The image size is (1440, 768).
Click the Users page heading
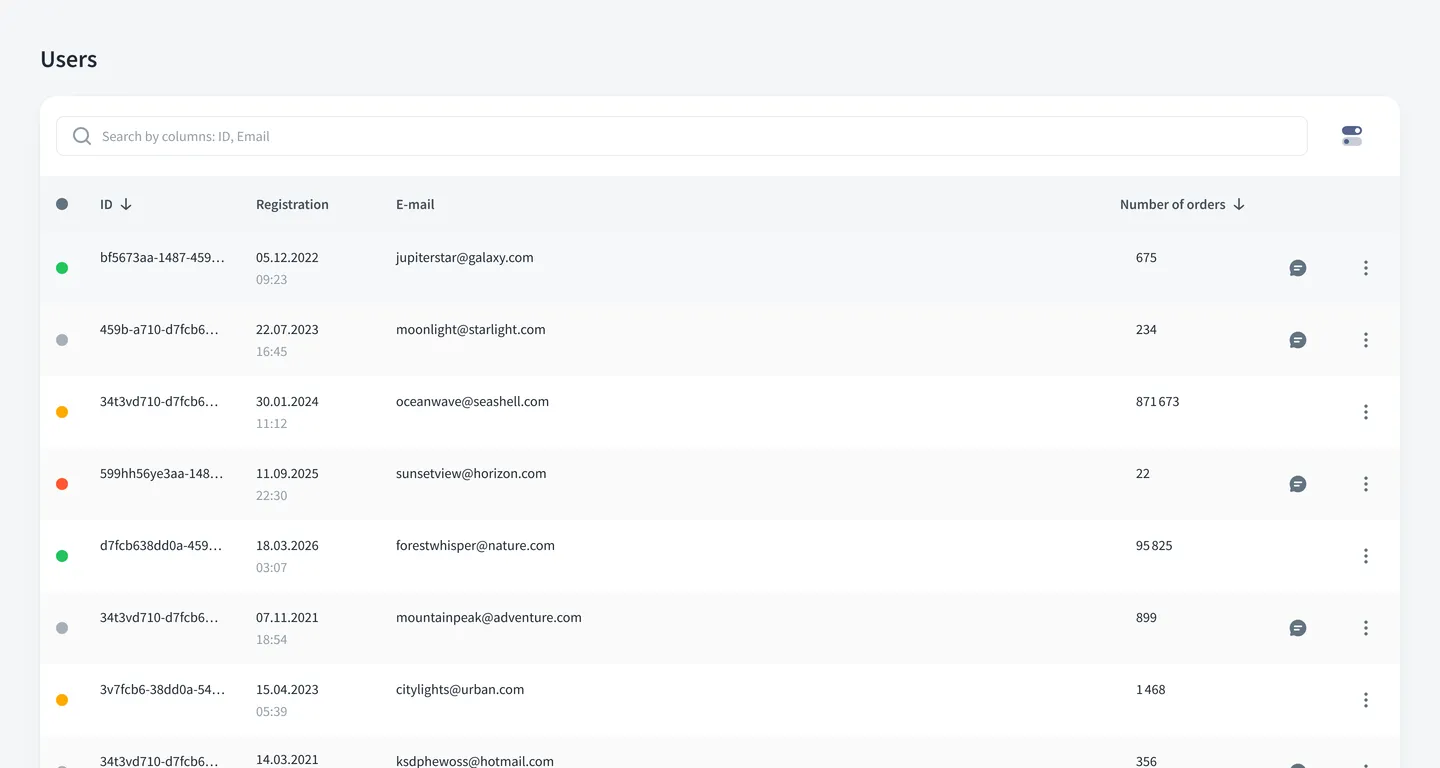point(69,59)
